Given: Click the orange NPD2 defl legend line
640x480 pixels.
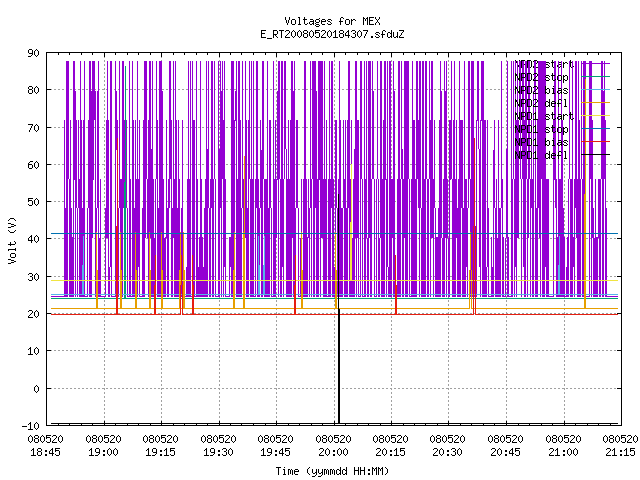Looking at the screenshot, I should point(596,103).
